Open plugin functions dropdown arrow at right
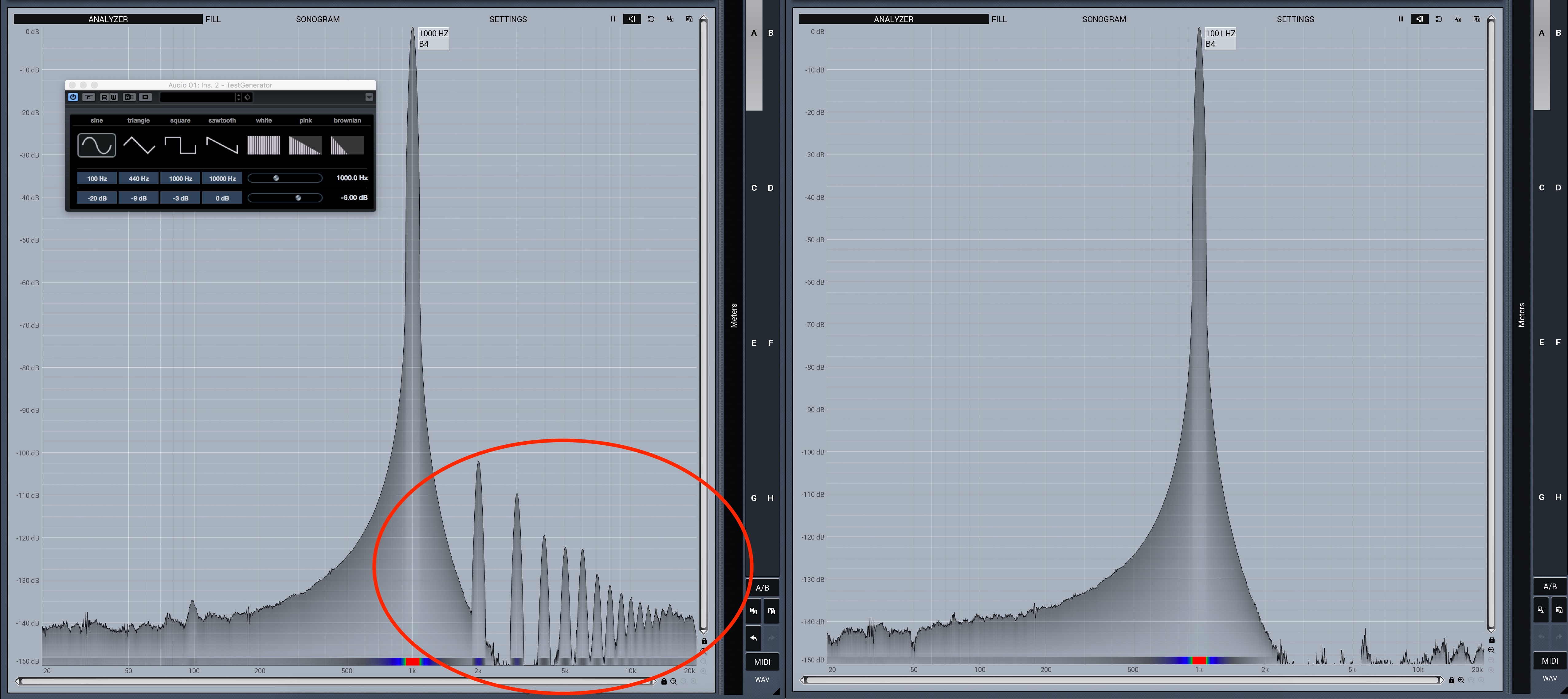Viewport: 1568px width, 699px height. pyautogui.click(x=369, y=97)
